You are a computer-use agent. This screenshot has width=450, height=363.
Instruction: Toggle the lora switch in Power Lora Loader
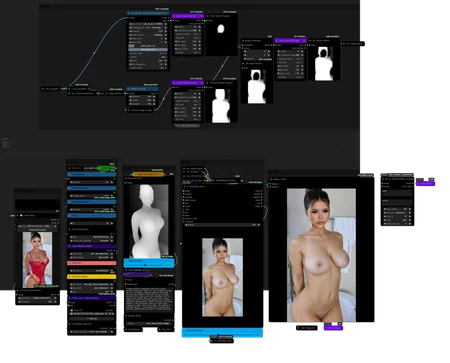pos(71,314)
